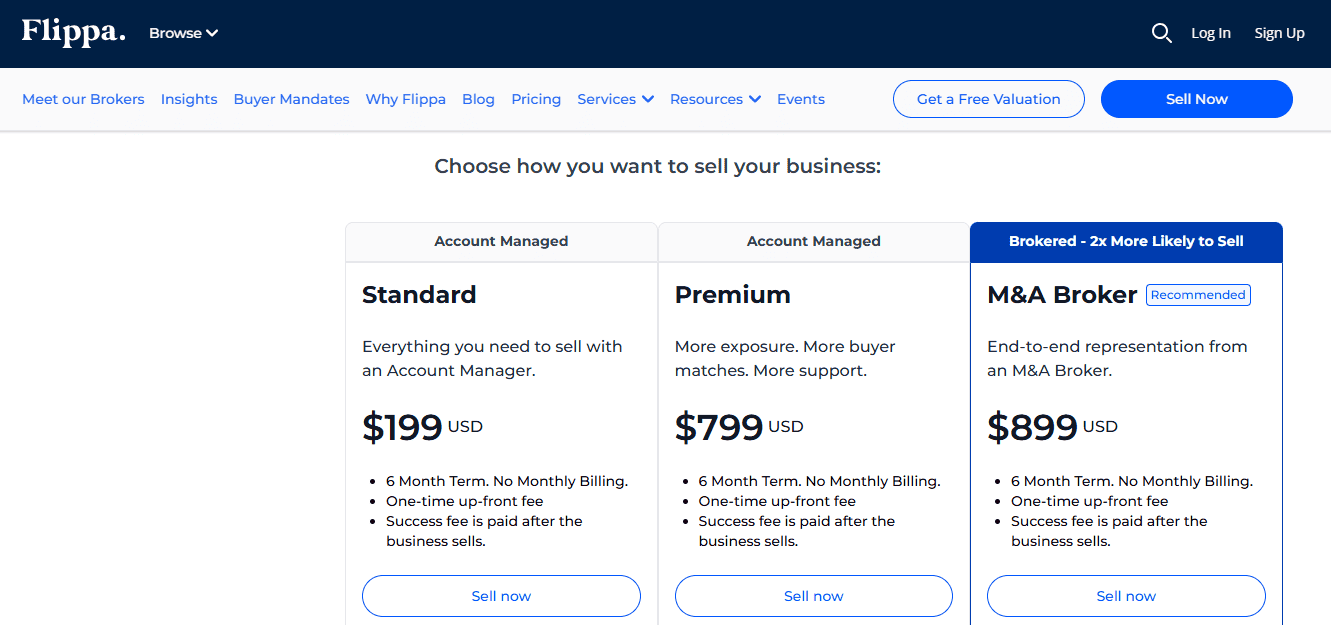Visit the Why Flippa page
Image resolution: width=1331 pixels, height=625 pixels.
coord(406,99)
